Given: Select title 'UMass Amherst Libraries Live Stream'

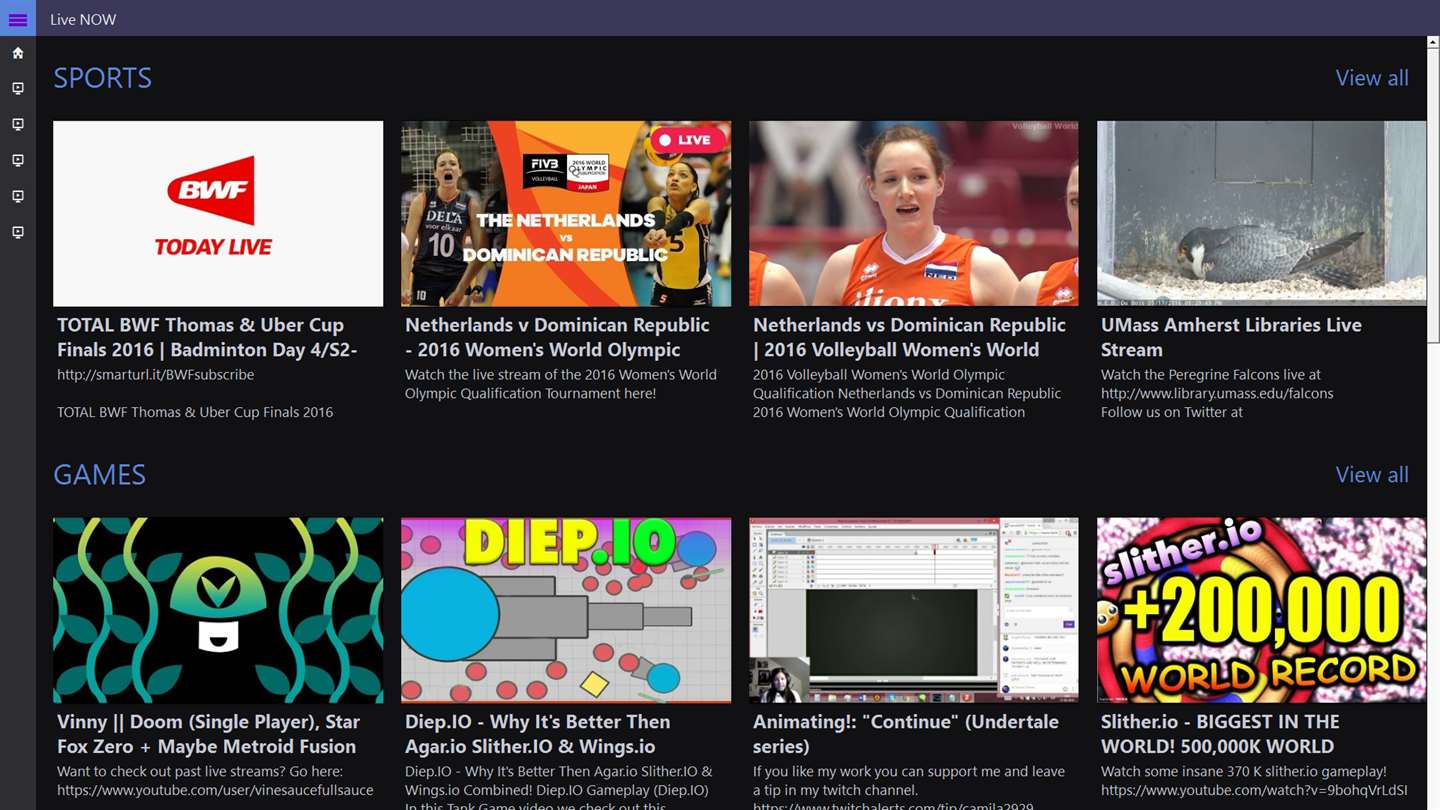Looking at the screenshot, I should coord(1231,337).
